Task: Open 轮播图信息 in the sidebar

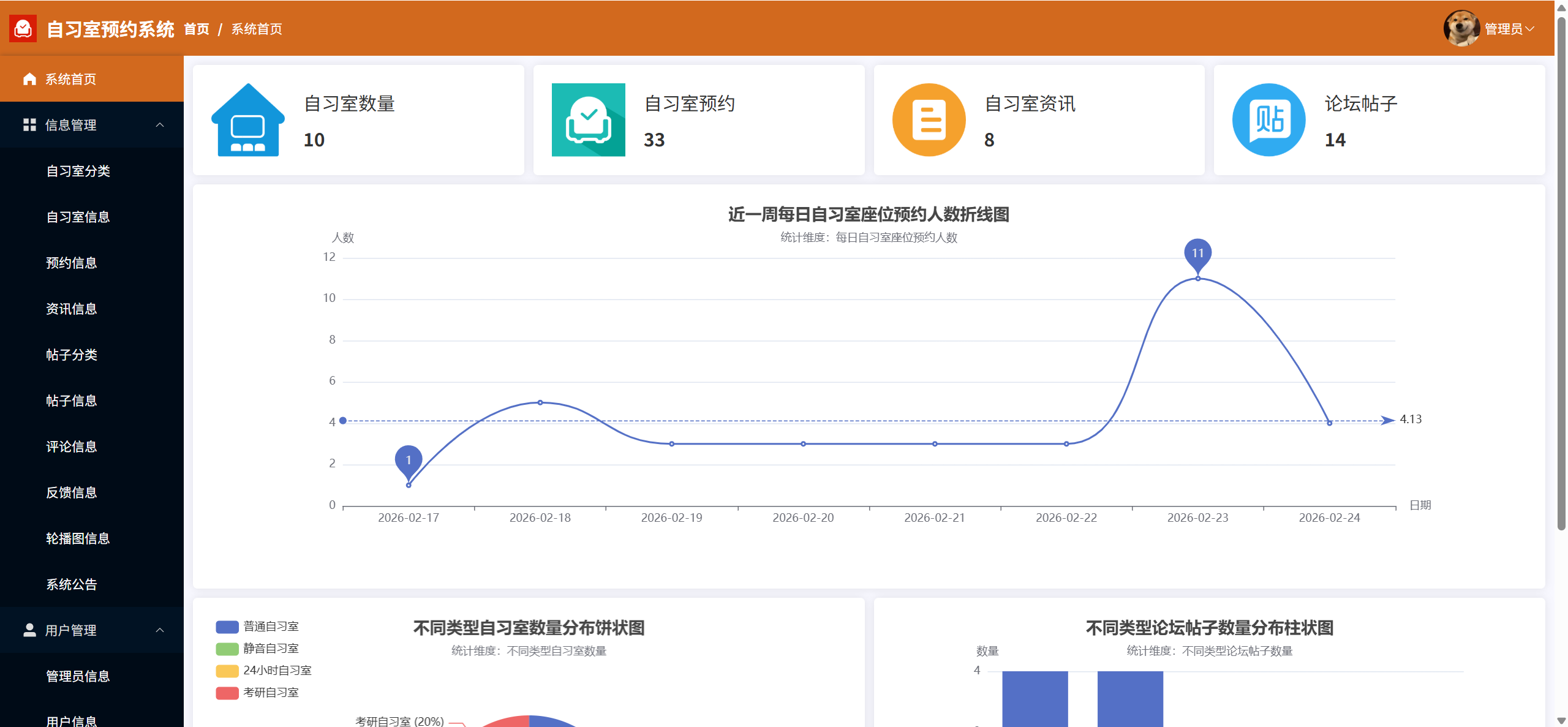Action: pyautogui.click(x=78, y=538)
